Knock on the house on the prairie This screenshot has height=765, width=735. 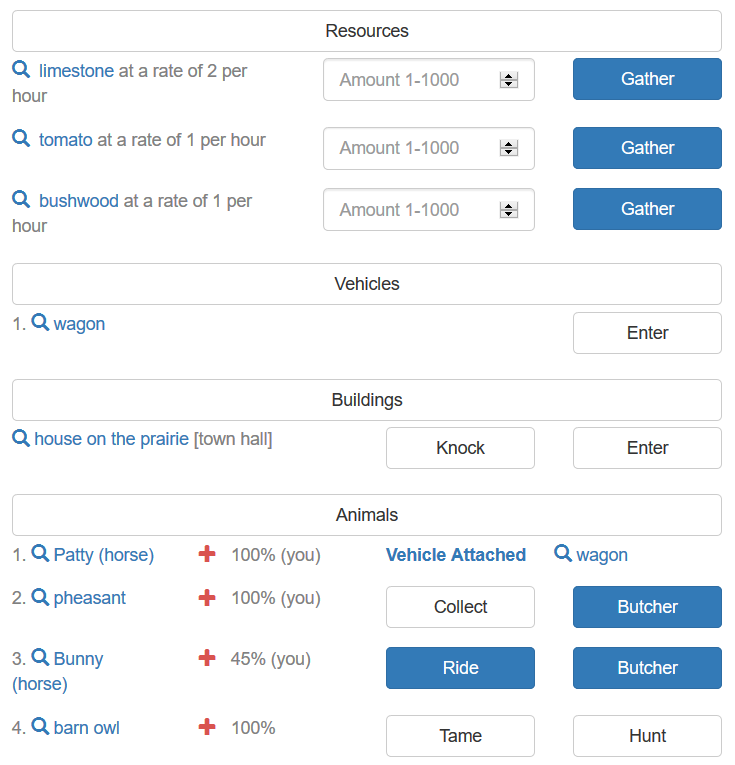pos(460,448)
